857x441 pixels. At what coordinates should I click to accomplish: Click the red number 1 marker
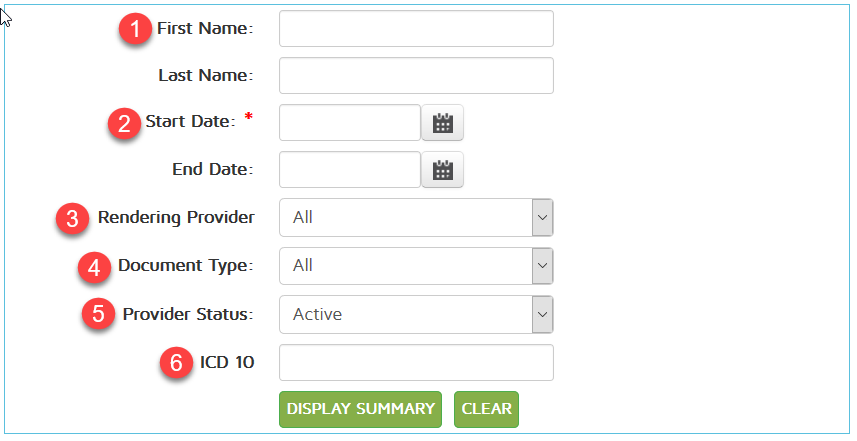click(135, 29)
